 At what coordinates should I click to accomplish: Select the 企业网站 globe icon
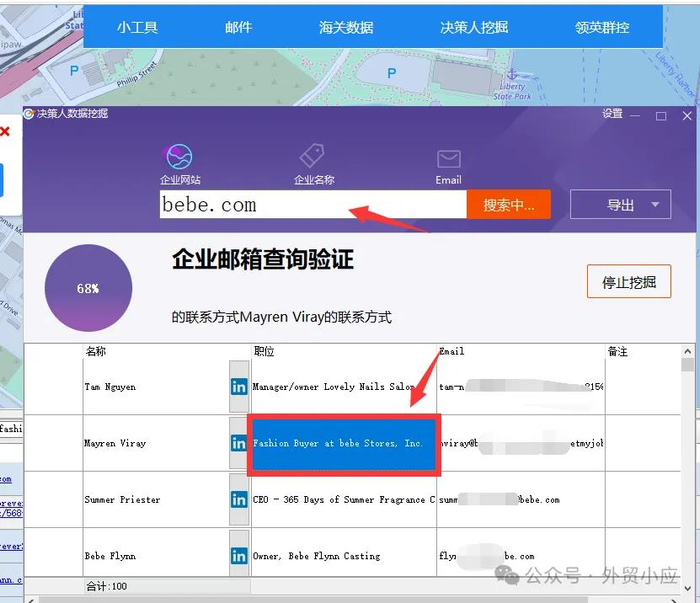tap(179, 157)
